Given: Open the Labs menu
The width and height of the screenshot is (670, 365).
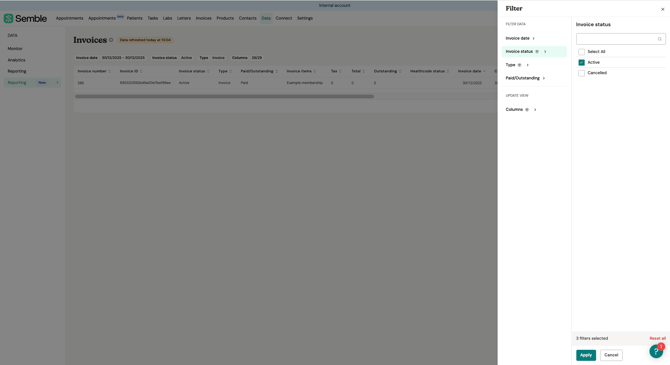Looking at the screenshot, I should [x=168, y=18].
